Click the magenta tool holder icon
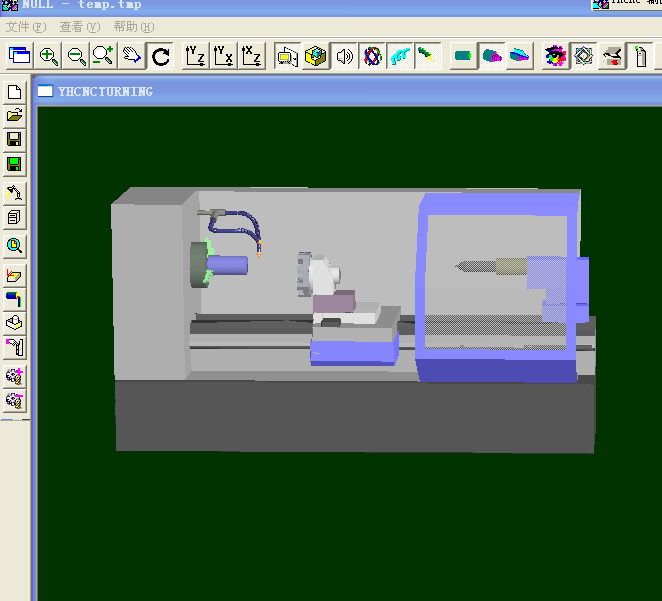Screen dimensions: 662x601 pyautogui.click(x=14, y=347)
